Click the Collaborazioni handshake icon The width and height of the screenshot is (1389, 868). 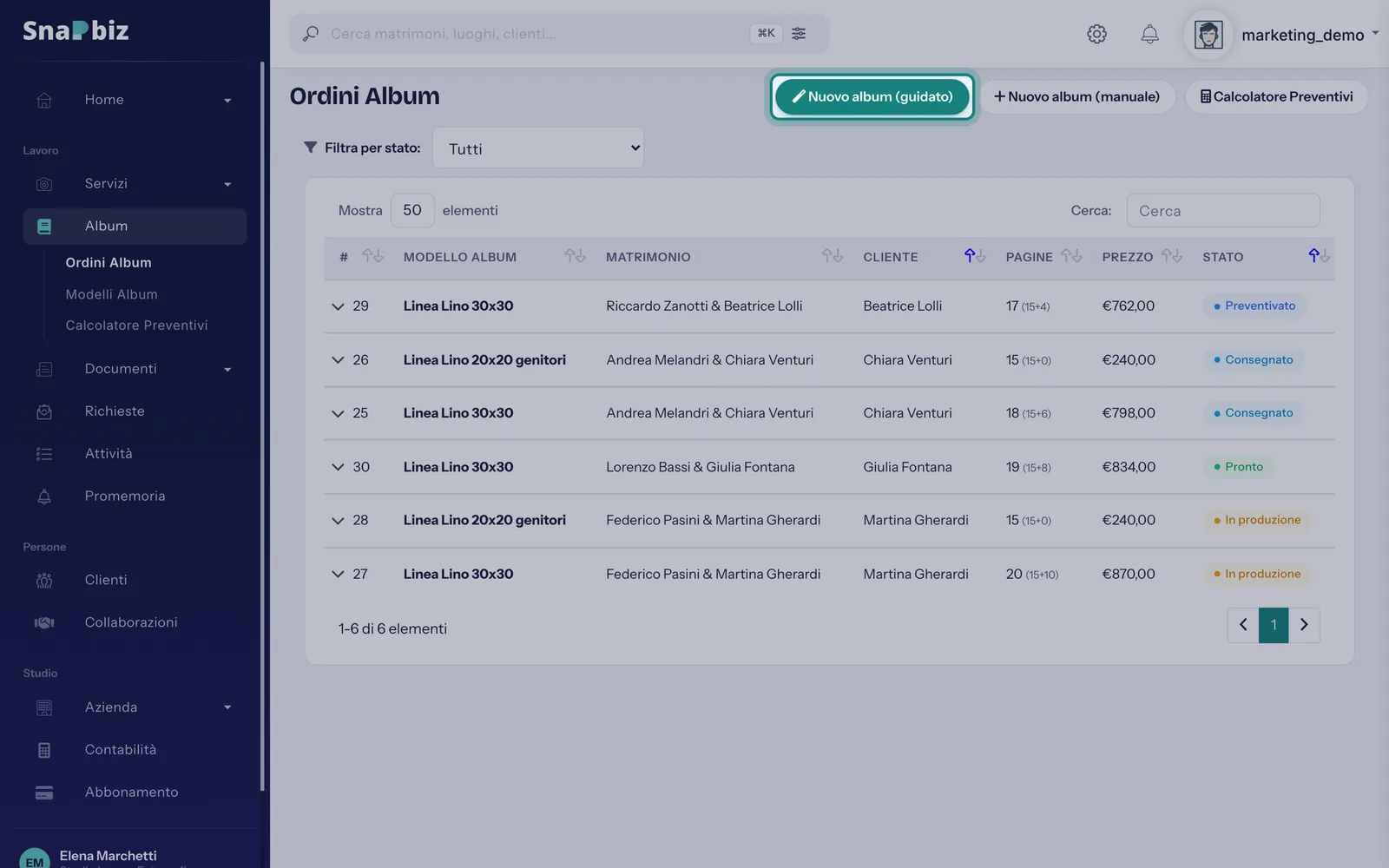point(44,622)
